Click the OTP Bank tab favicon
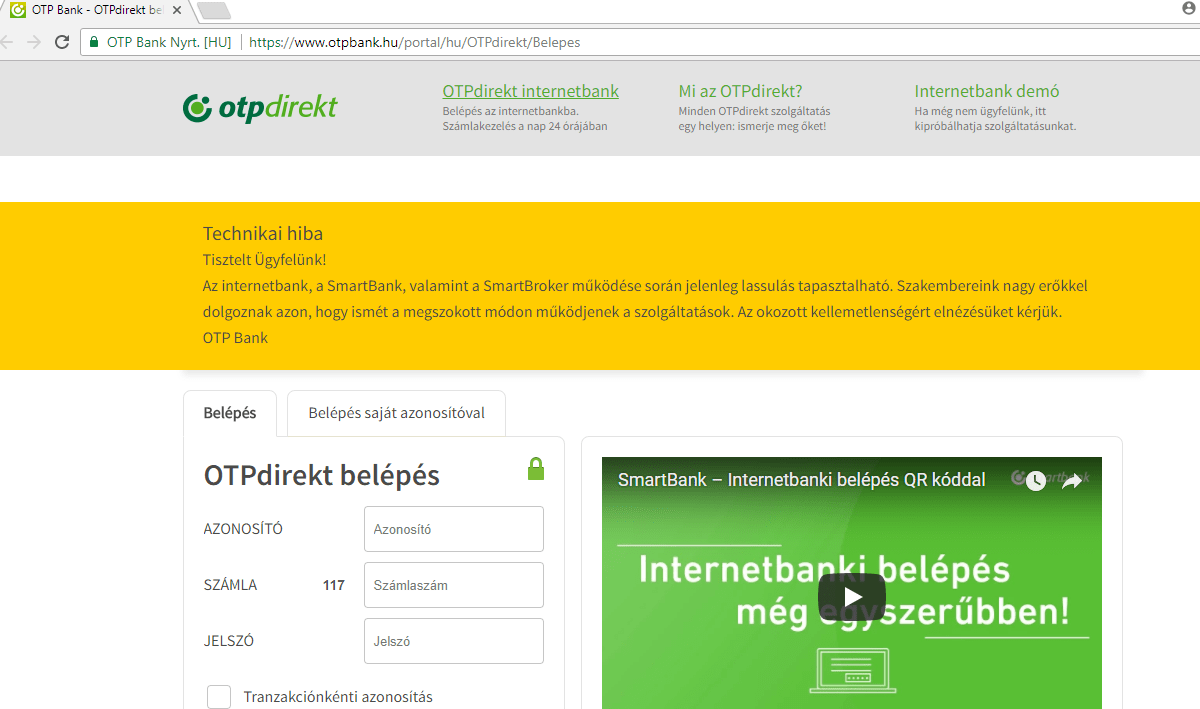 (x=17, y=9)
